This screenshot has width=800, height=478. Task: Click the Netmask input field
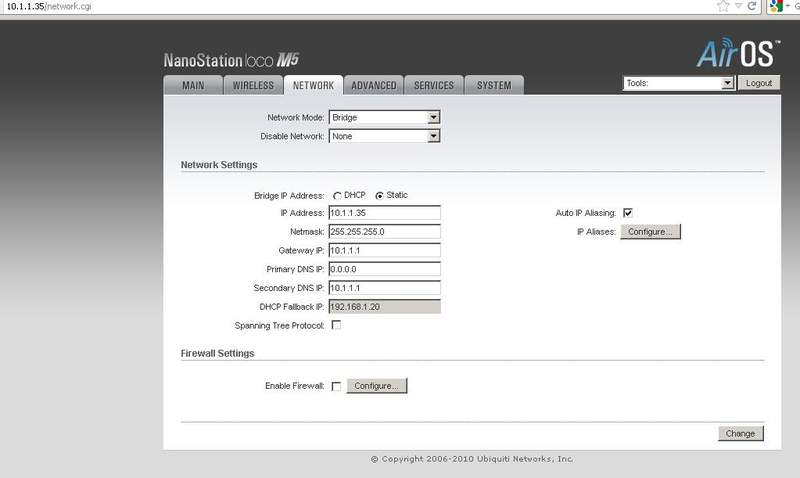pos(384,232)
